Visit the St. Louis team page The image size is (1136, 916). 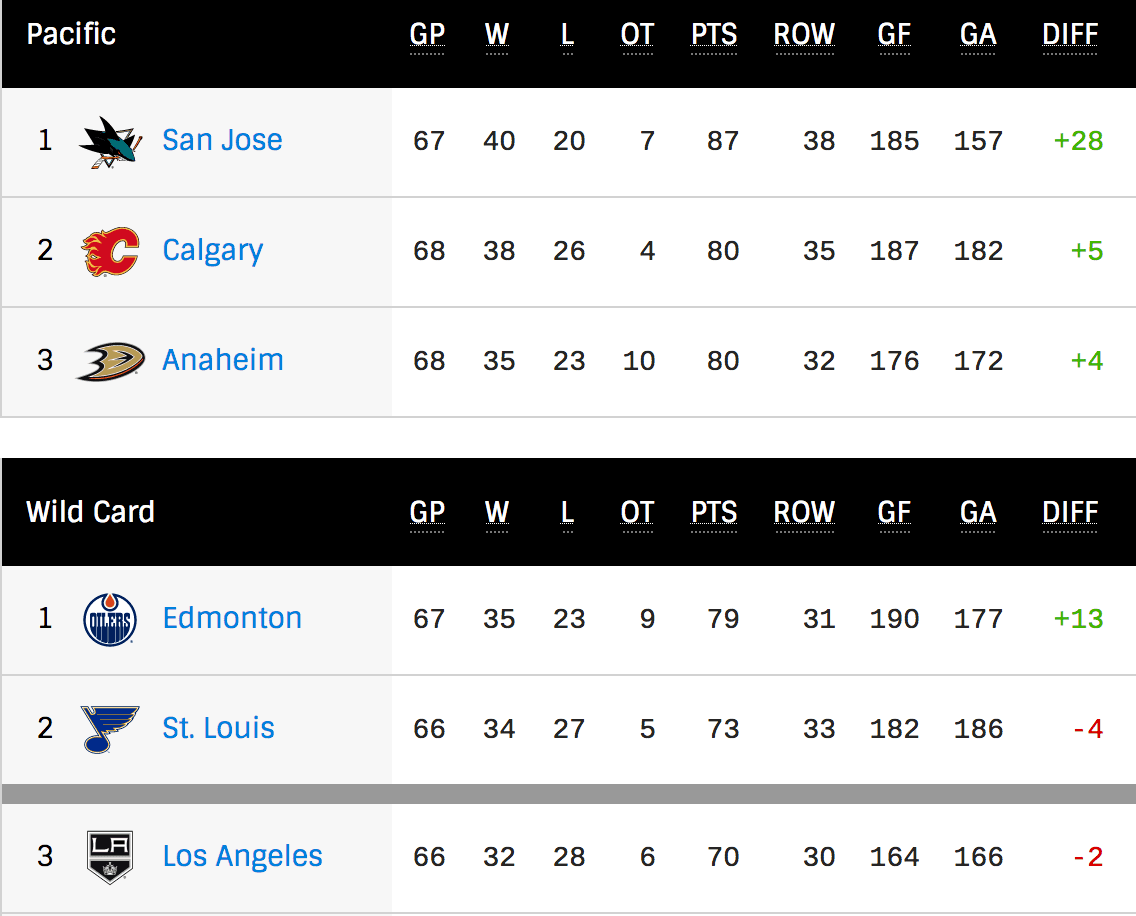click(x=219, y=728)
